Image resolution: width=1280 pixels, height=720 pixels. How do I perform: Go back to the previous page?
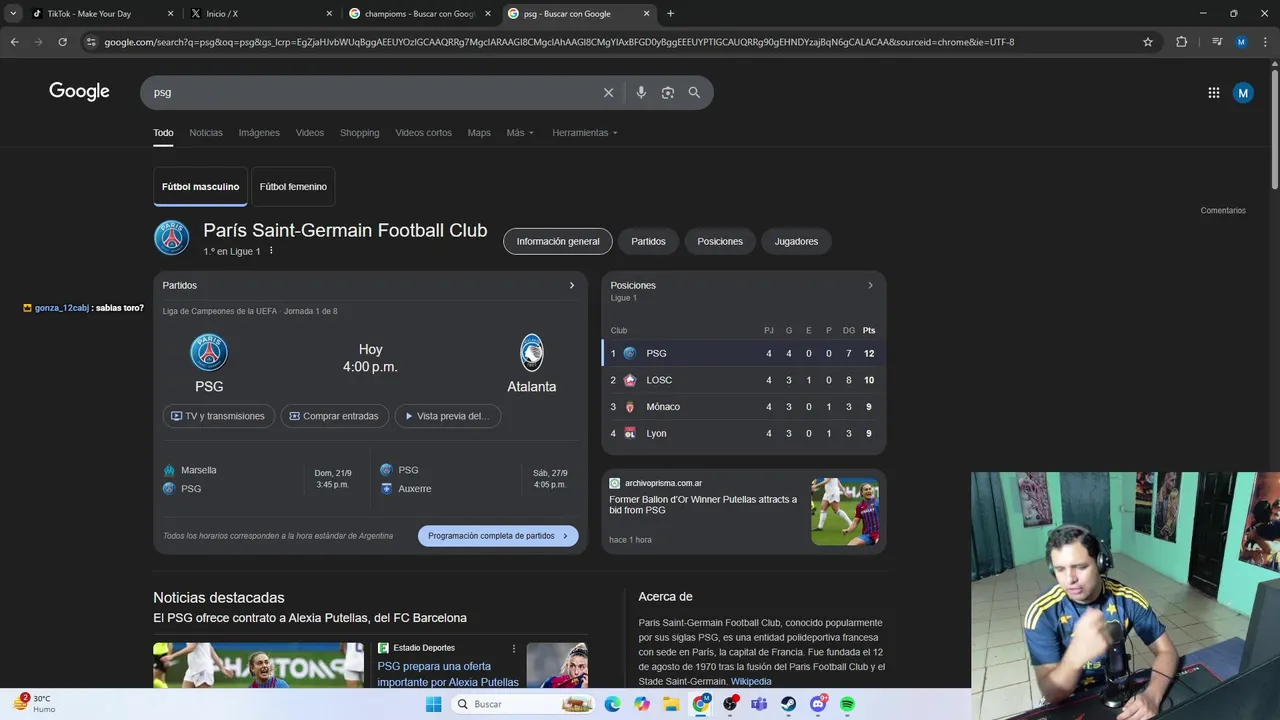coord(14,42)
